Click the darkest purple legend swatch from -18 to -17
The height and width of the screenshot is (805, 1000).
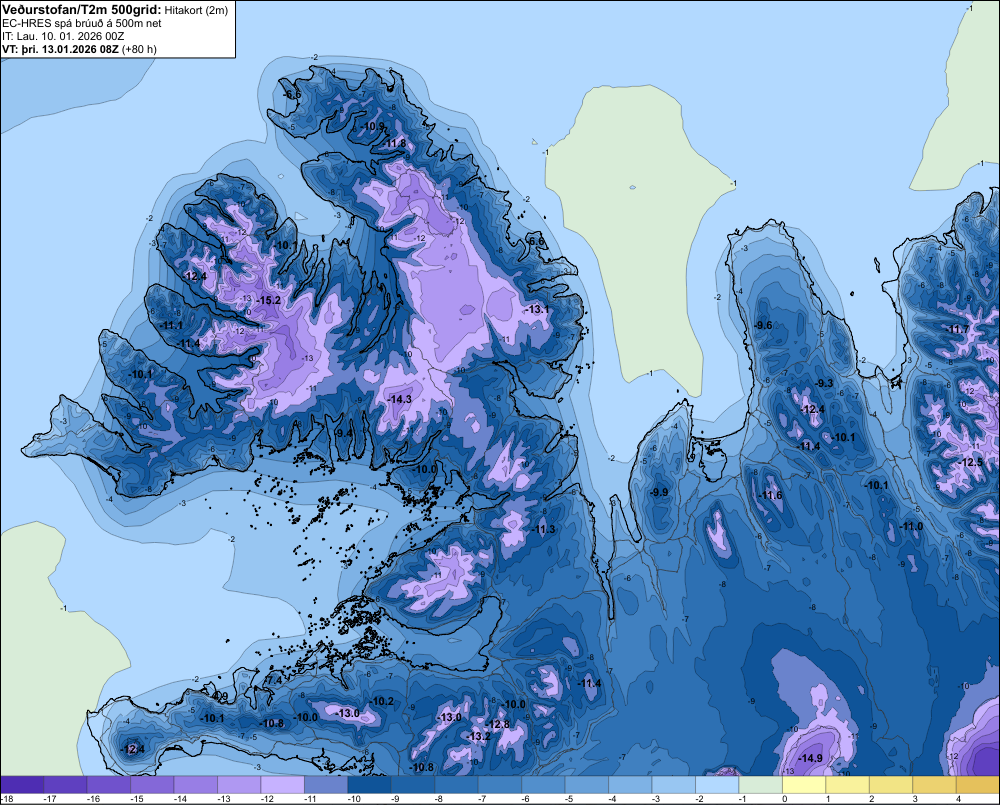[22, 784]
